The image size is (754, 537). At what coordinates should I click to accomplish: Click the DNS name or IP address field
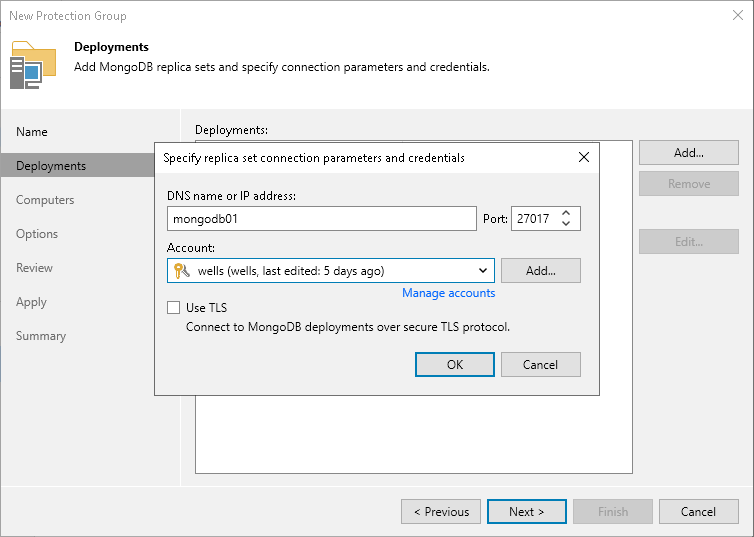pos(322,219)
